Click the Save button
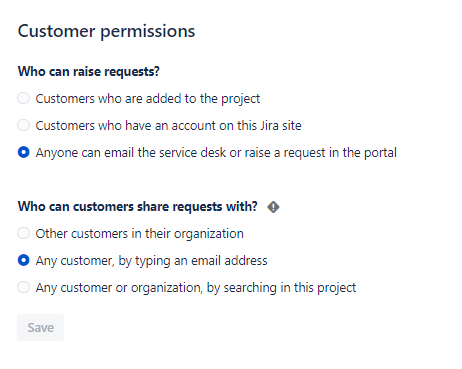This screenshot has width=462, height=369. point(40,327)
